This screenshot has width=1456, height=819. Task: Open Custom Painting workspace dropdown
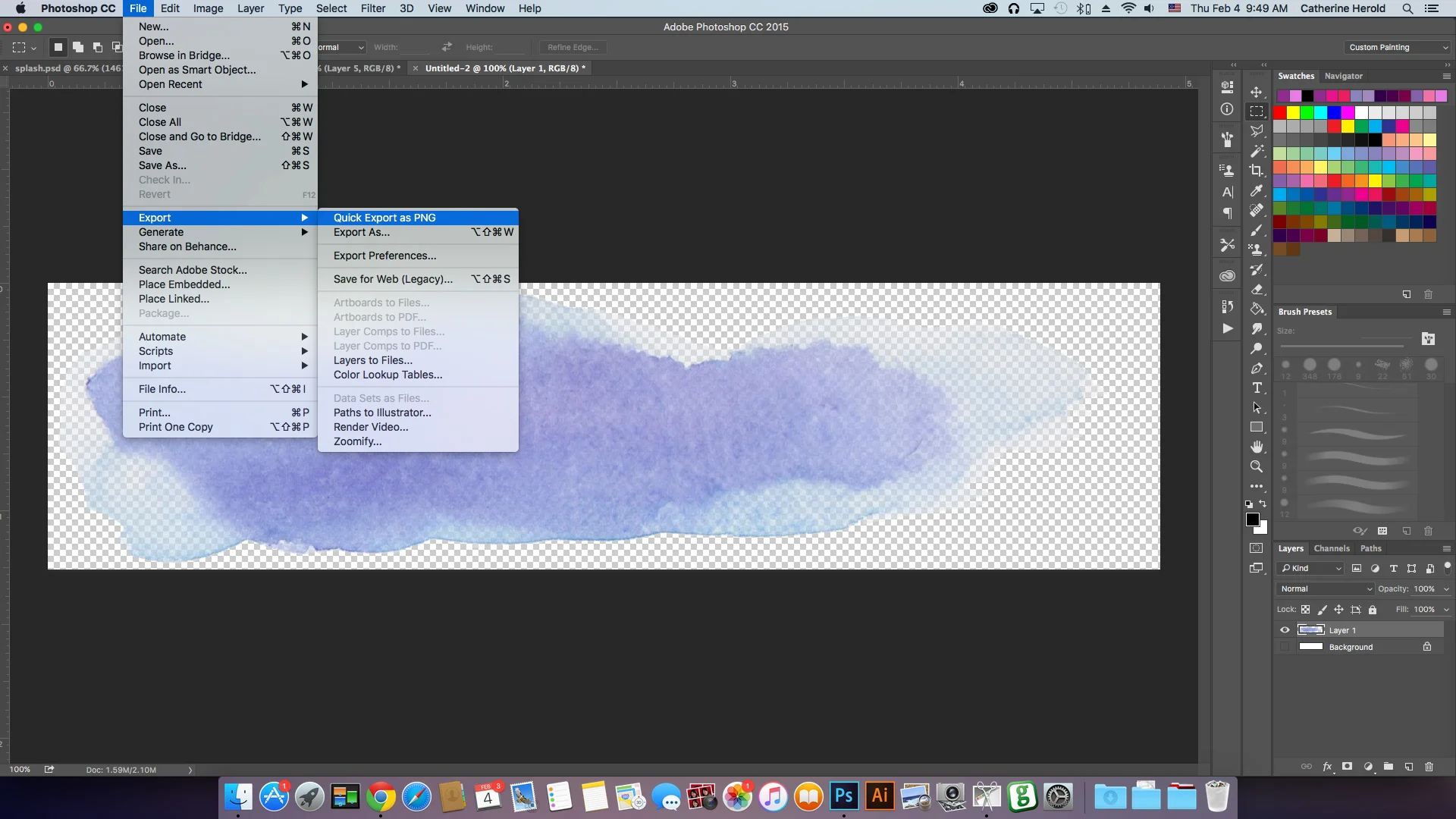click(x=1398, y=47)
